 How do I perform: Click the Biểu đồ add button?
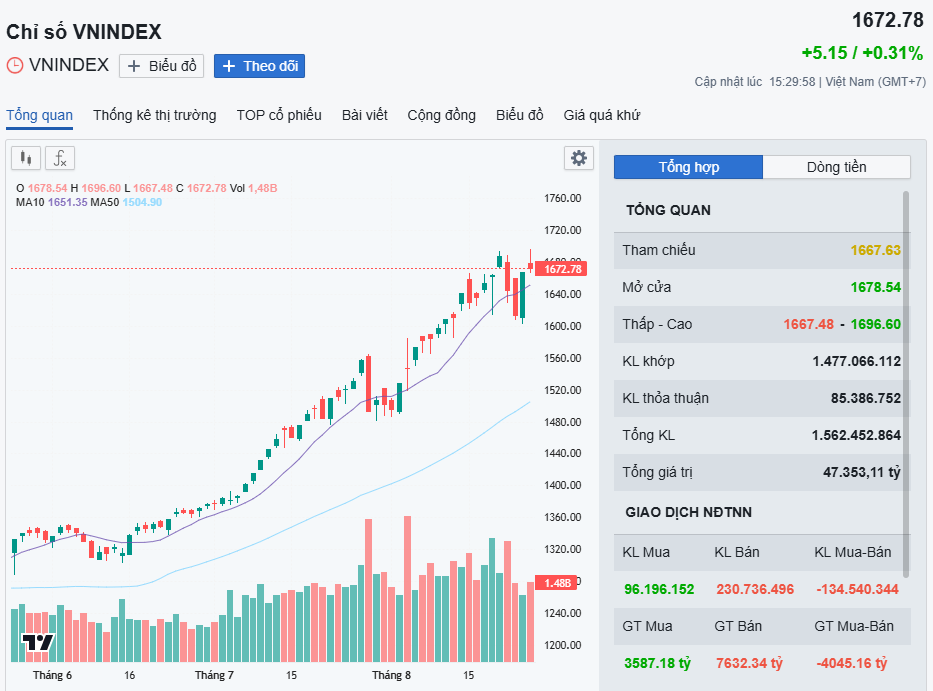pos(161,66)
